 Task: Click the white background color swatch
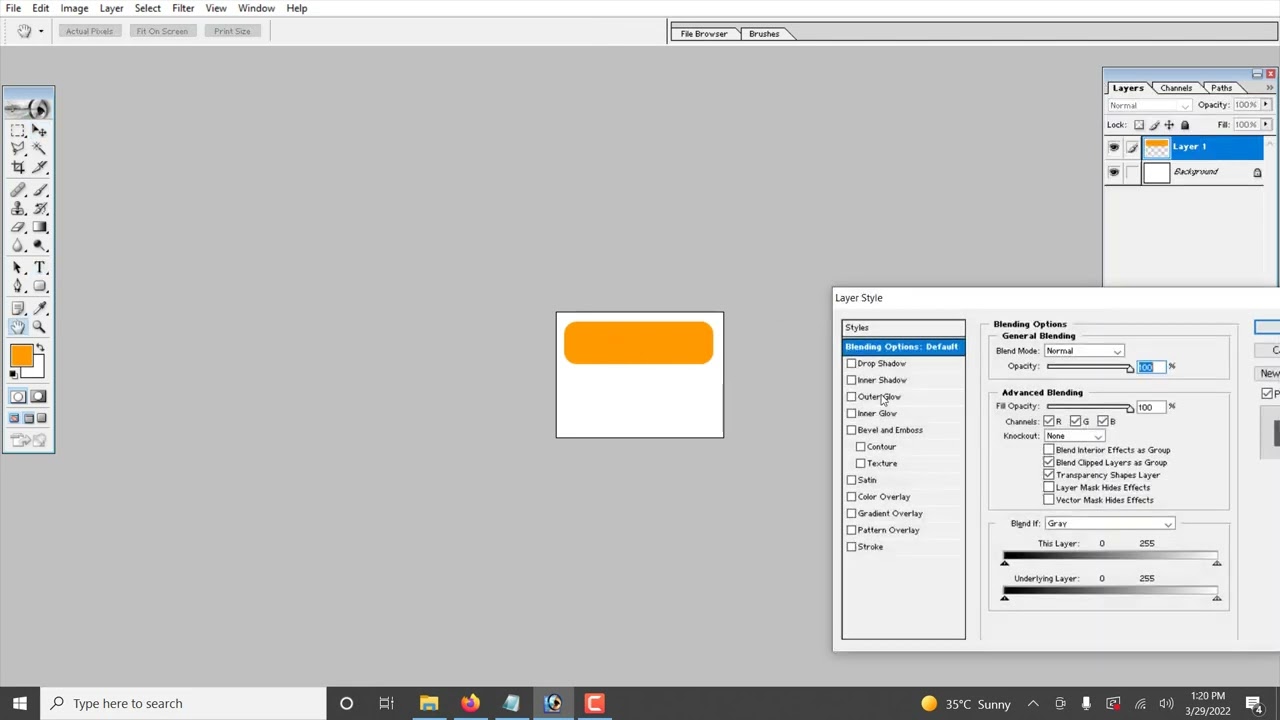[x=38, y=369]
